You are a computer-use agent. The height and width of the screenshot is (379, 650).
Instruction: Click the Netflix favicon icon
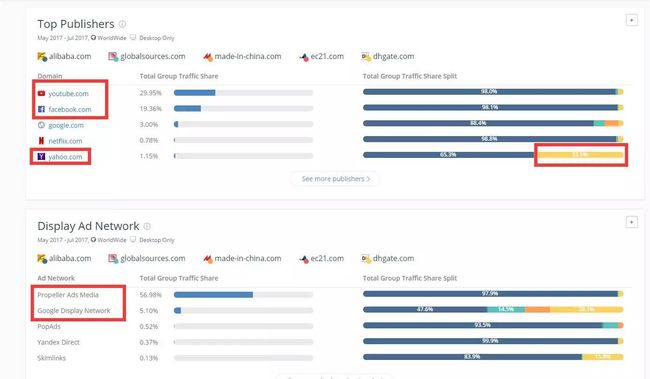(x=41, y=141)
